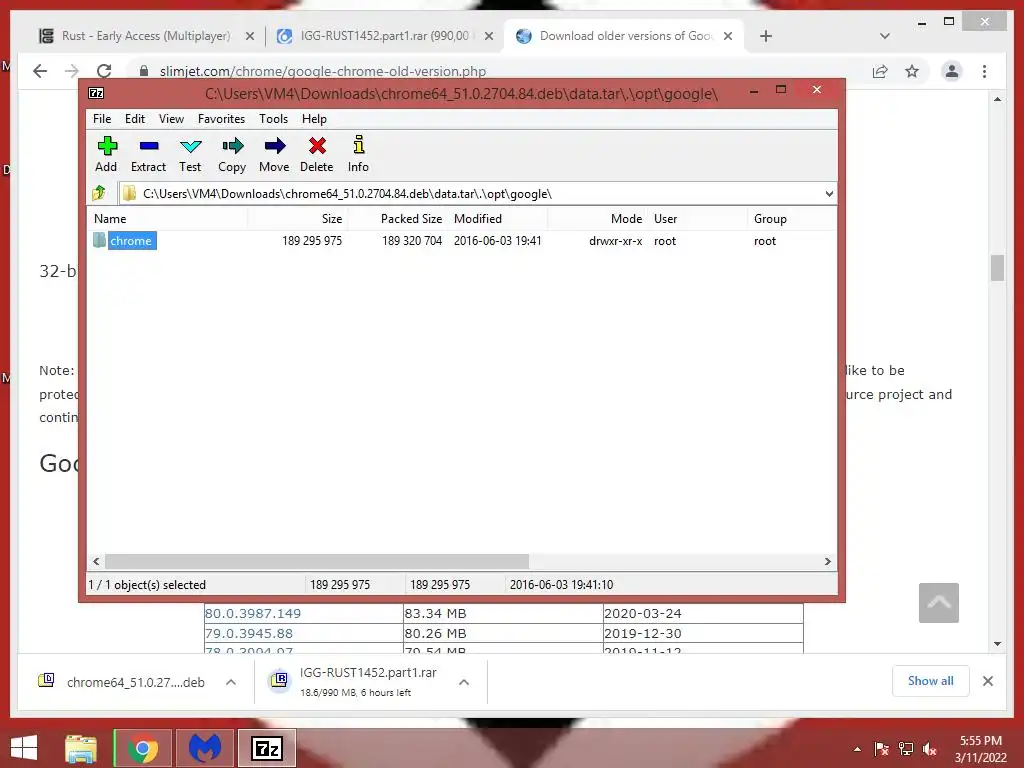Click the 2016-06-03 19:41 modified value
1024x768 pixels.
498,241
